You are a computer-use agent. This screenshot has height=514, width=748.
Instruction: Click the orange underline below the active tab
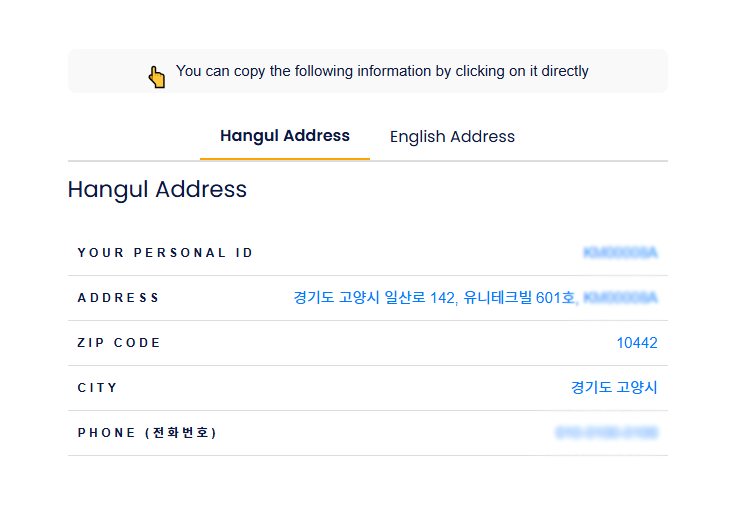[285, 158]
